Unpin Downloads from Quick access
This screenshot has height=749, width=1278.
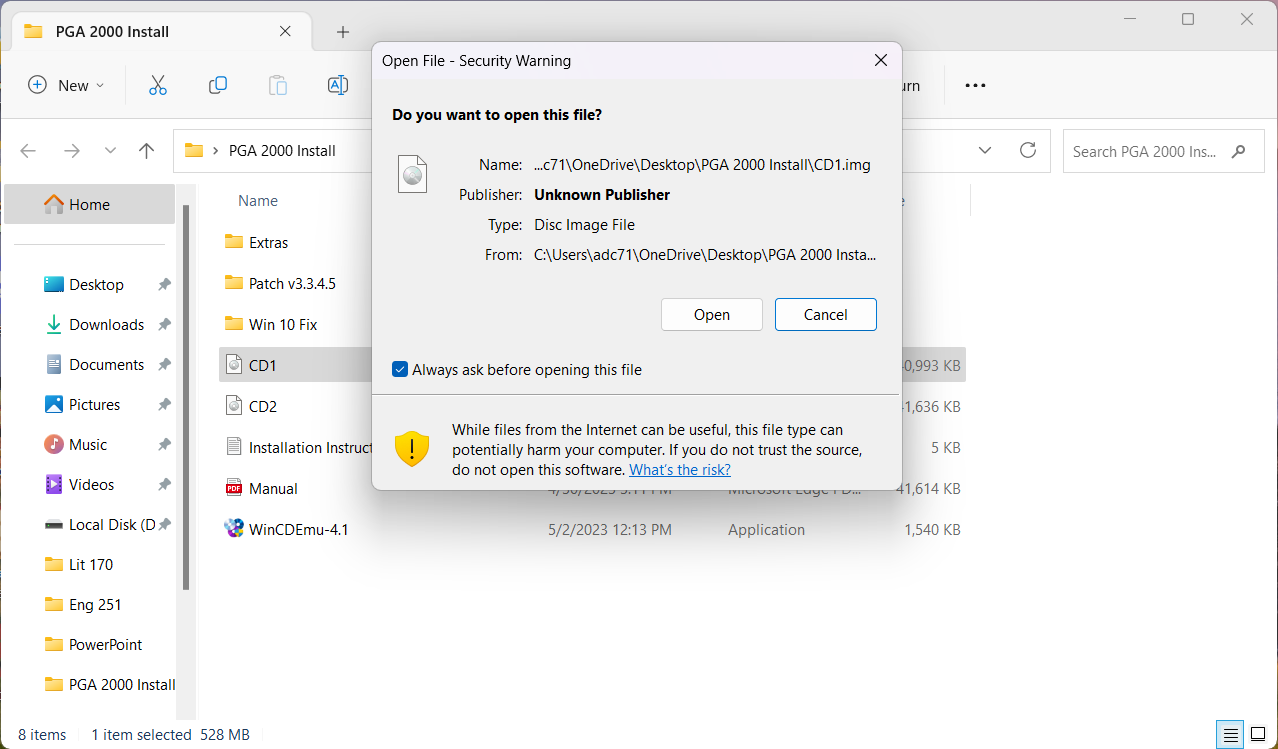click(164, 325)
